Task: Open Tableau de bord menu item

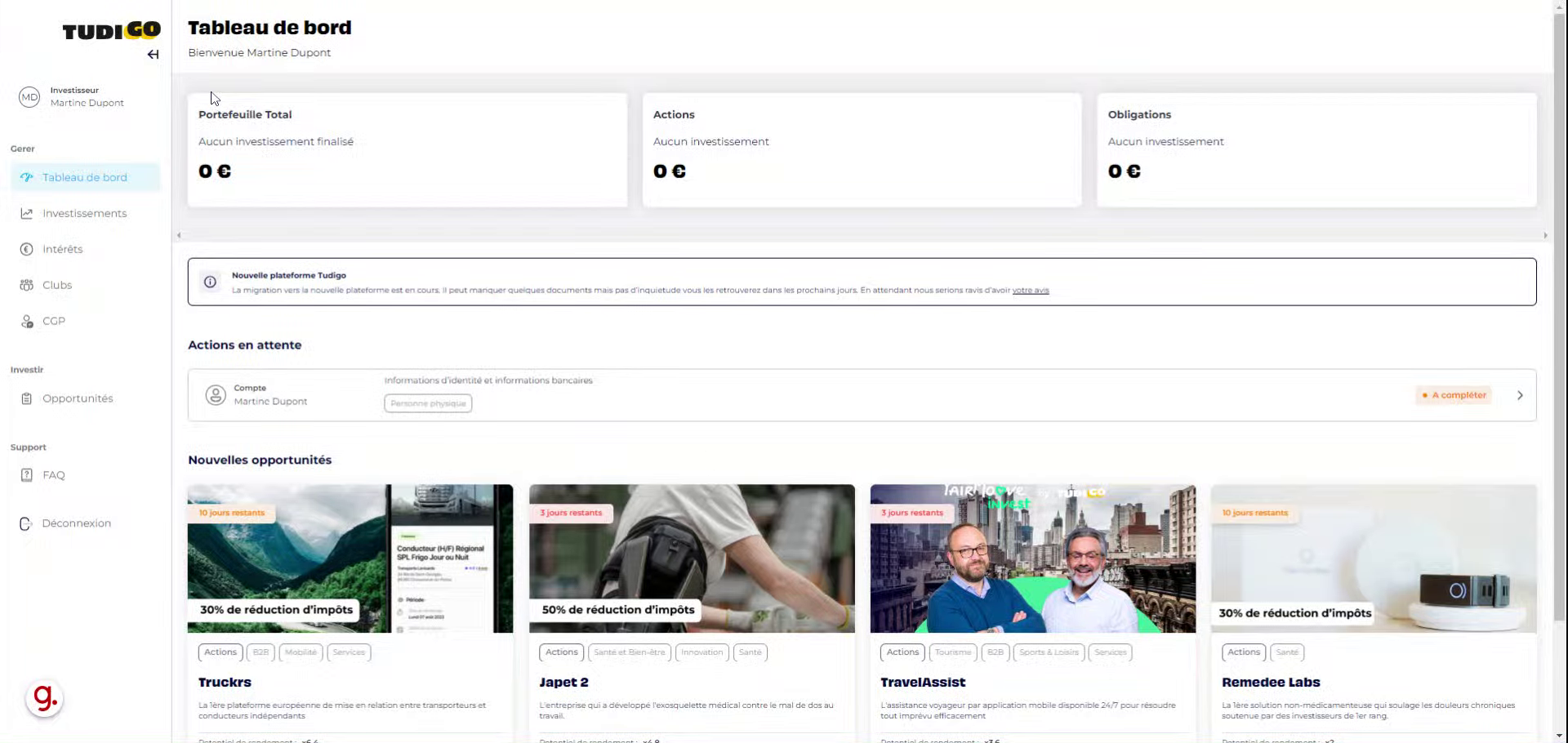Action: 86,177
